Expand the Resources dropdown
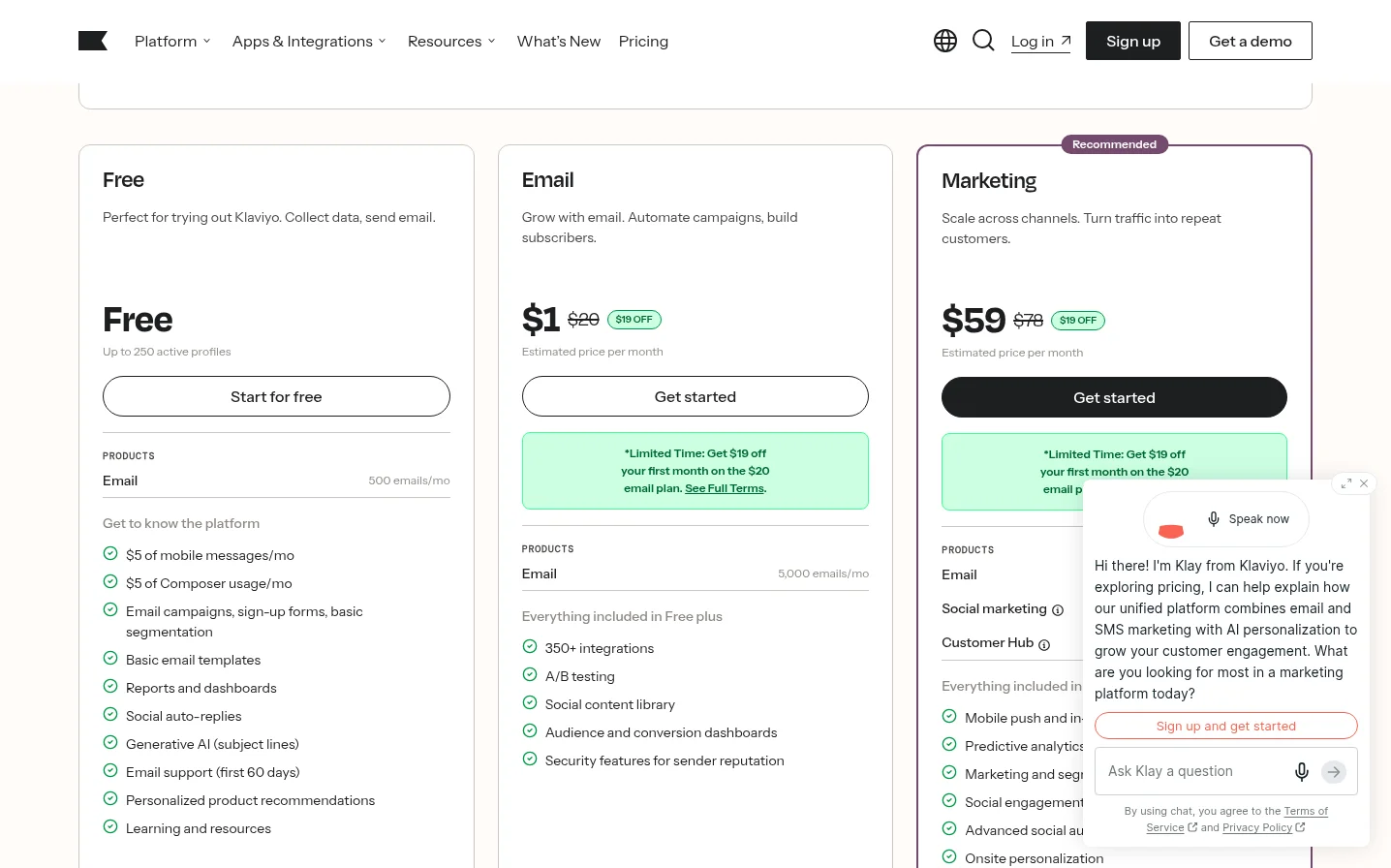The height and width of the screenshot is (868, 1391). (451, 41)
